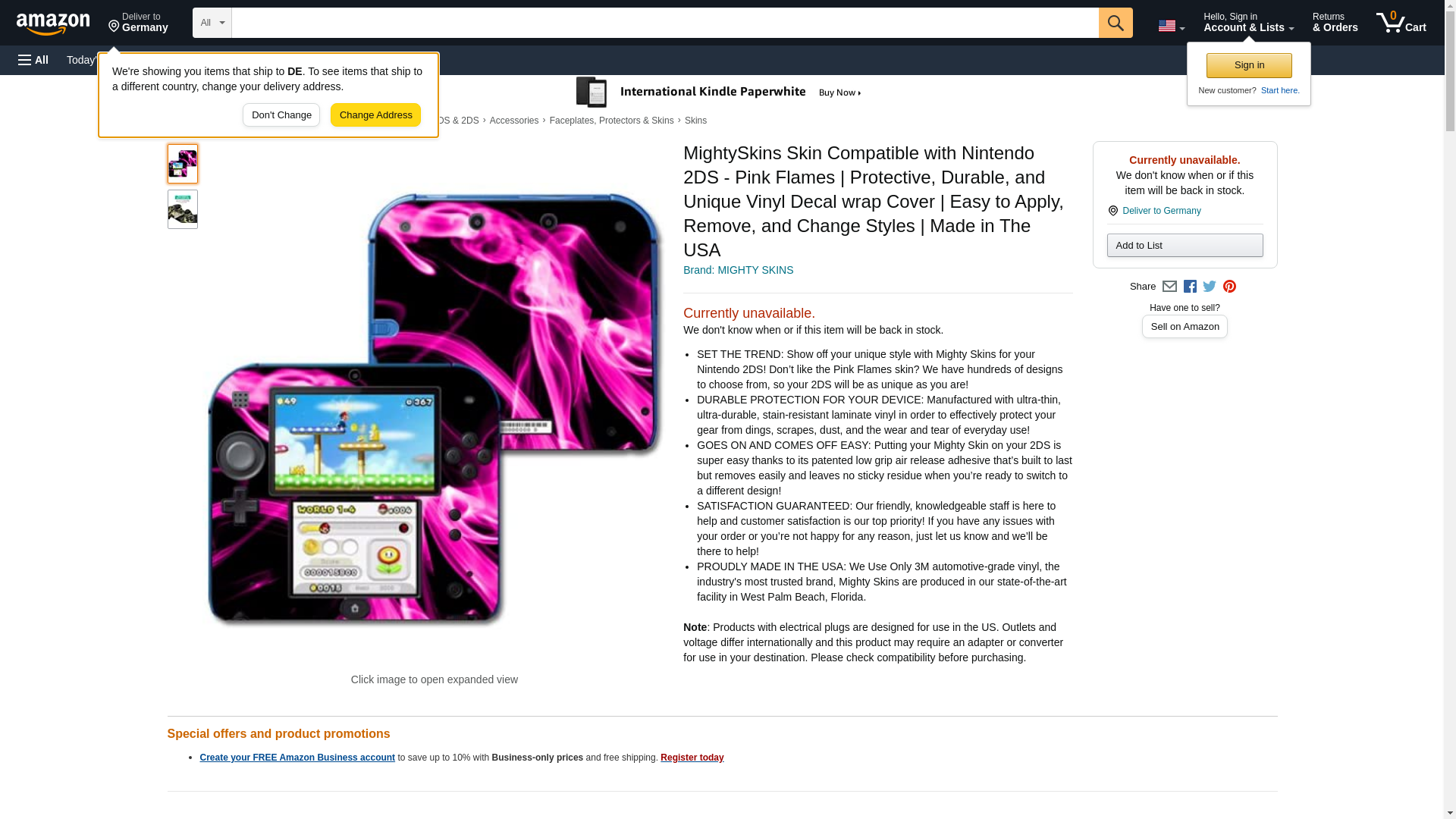Click the search magnifier button
1456x819 pixels.
1115,23
